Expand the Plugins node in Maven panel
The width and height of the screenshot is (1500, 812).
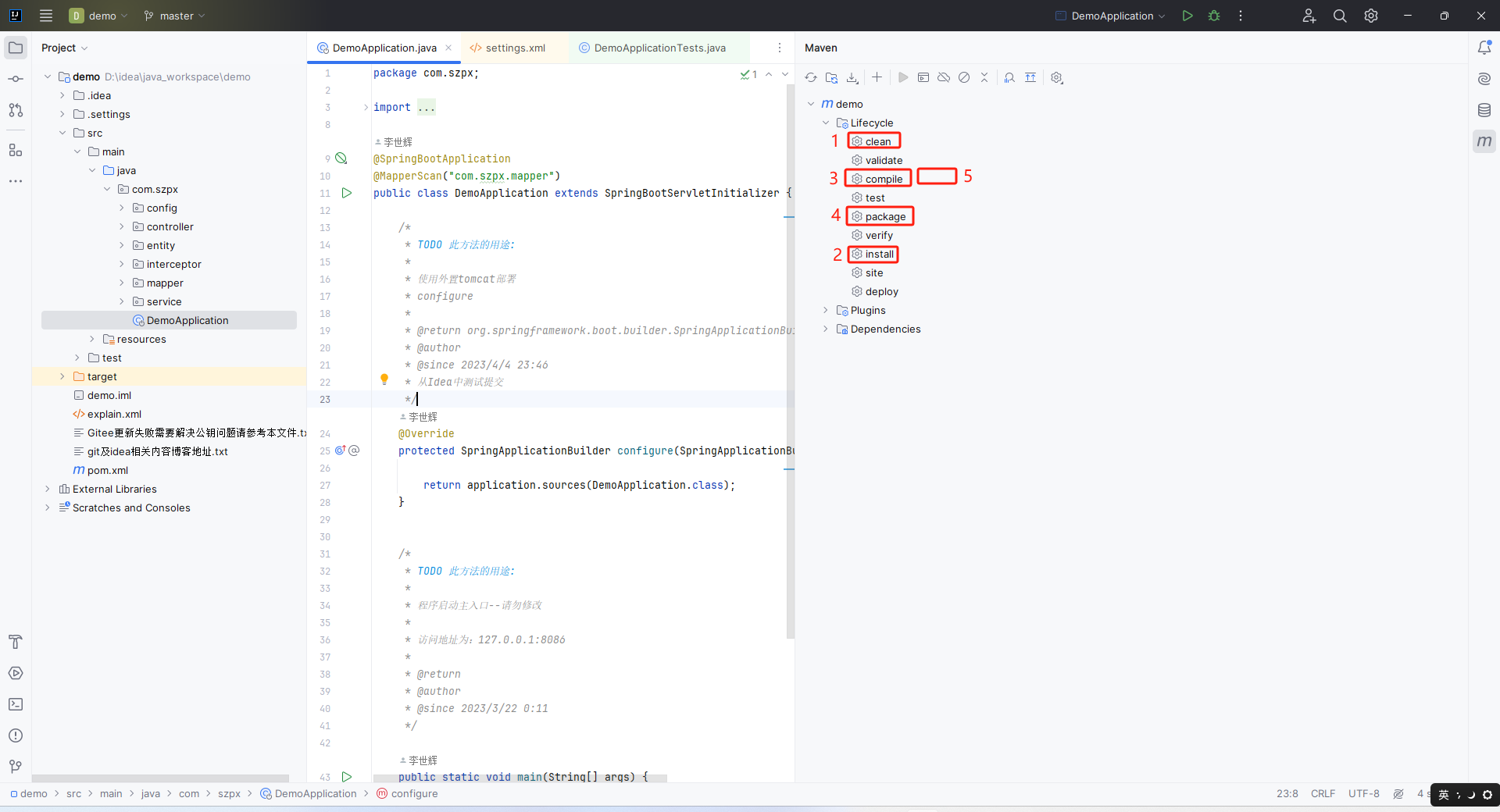coord(826,310)
